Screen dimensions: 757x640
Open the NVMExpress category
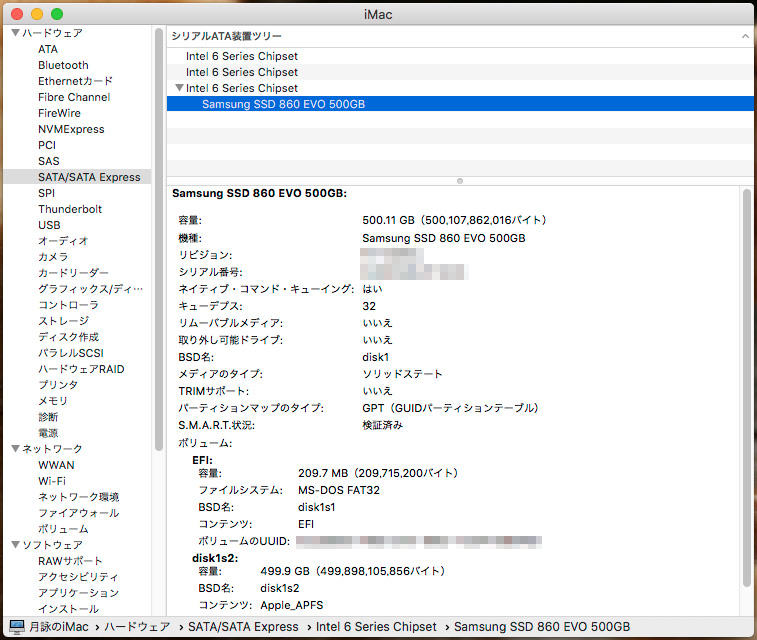tap(71, 129)
